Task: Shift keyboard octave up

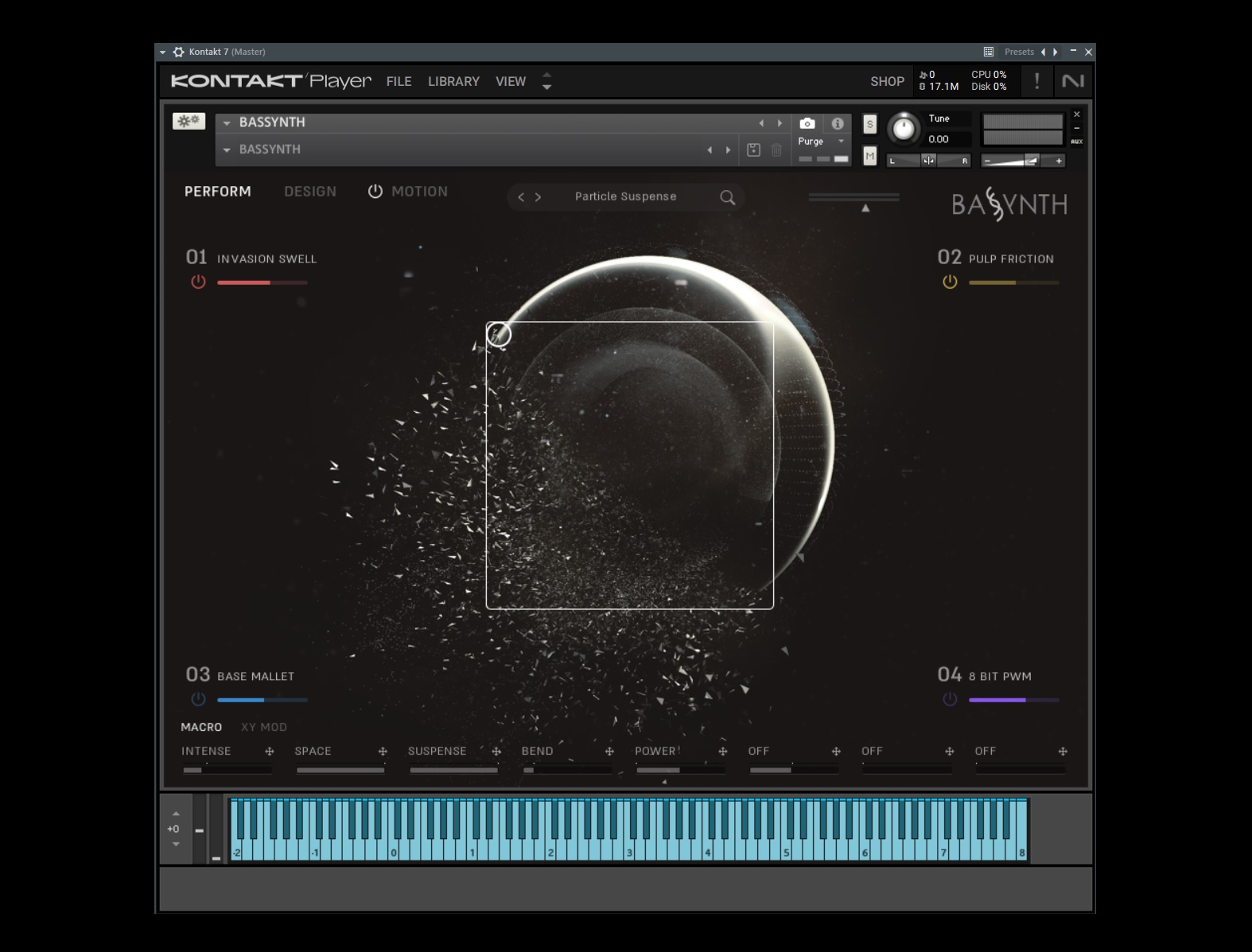Action: pyautogui.click(x=176, y=814)
